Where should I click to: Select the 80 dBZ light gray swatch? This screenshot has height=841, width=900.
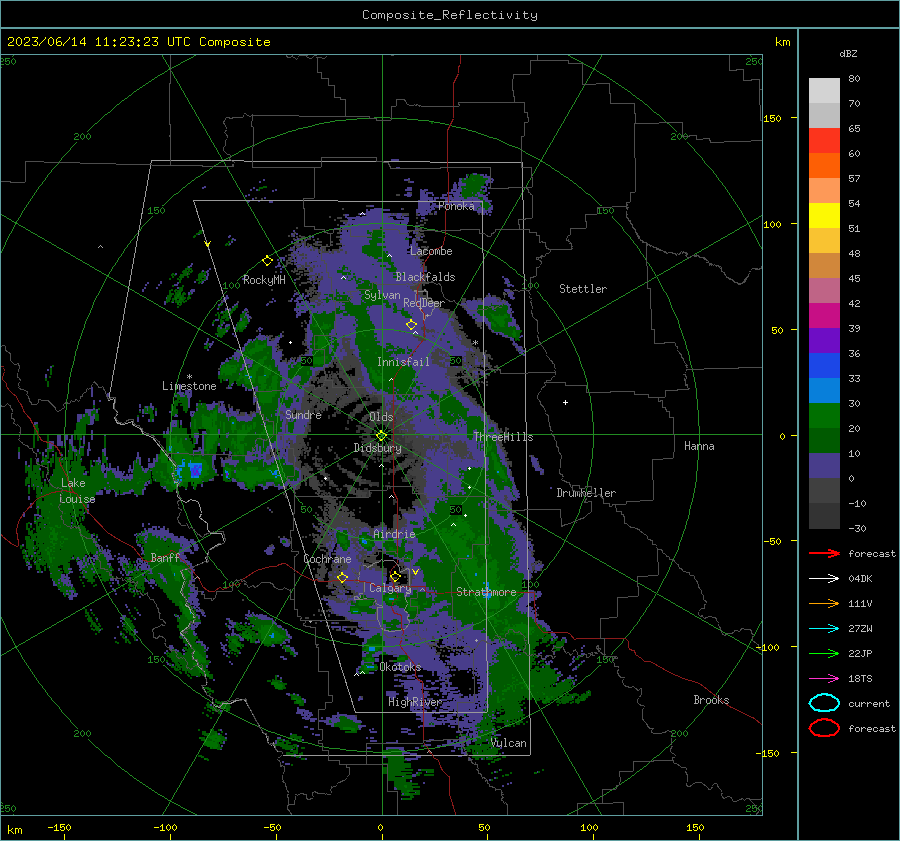pyautogui.click(x=824, y=90)
